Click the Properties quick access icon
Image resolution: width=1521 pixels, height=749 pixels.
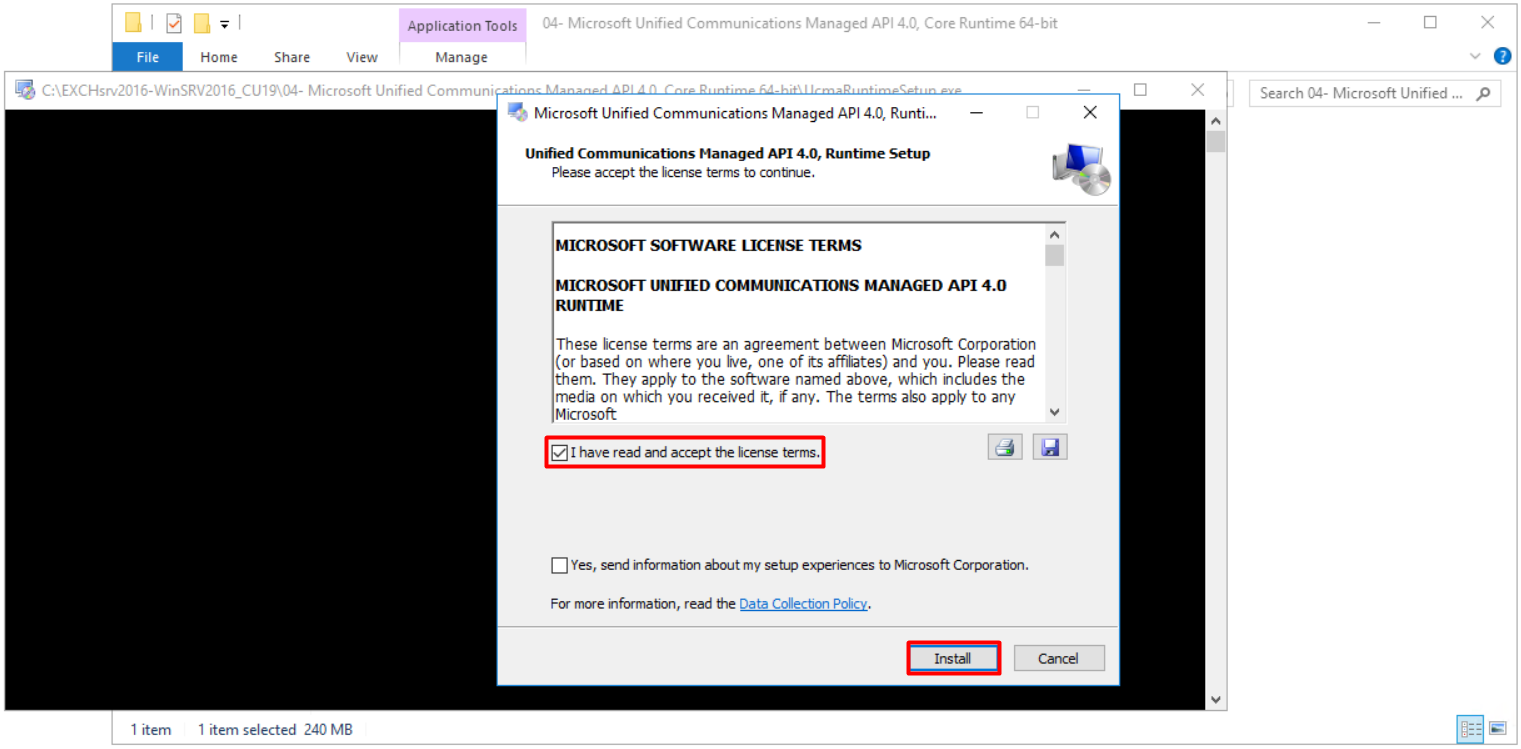pyautogui.click(x=173, y=23)
